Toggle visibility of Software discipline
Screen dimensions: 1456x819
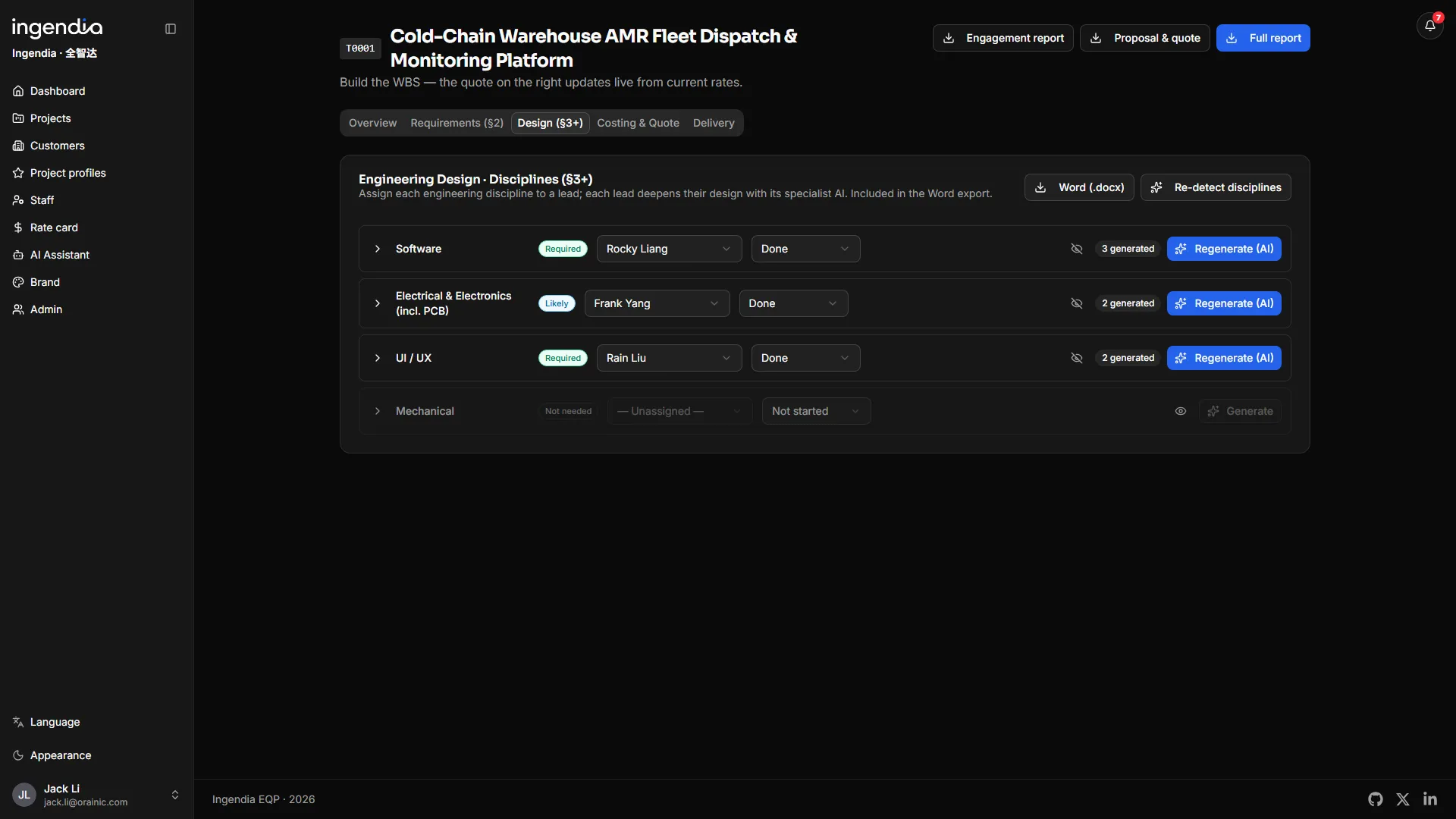(x=1076, y=249)
